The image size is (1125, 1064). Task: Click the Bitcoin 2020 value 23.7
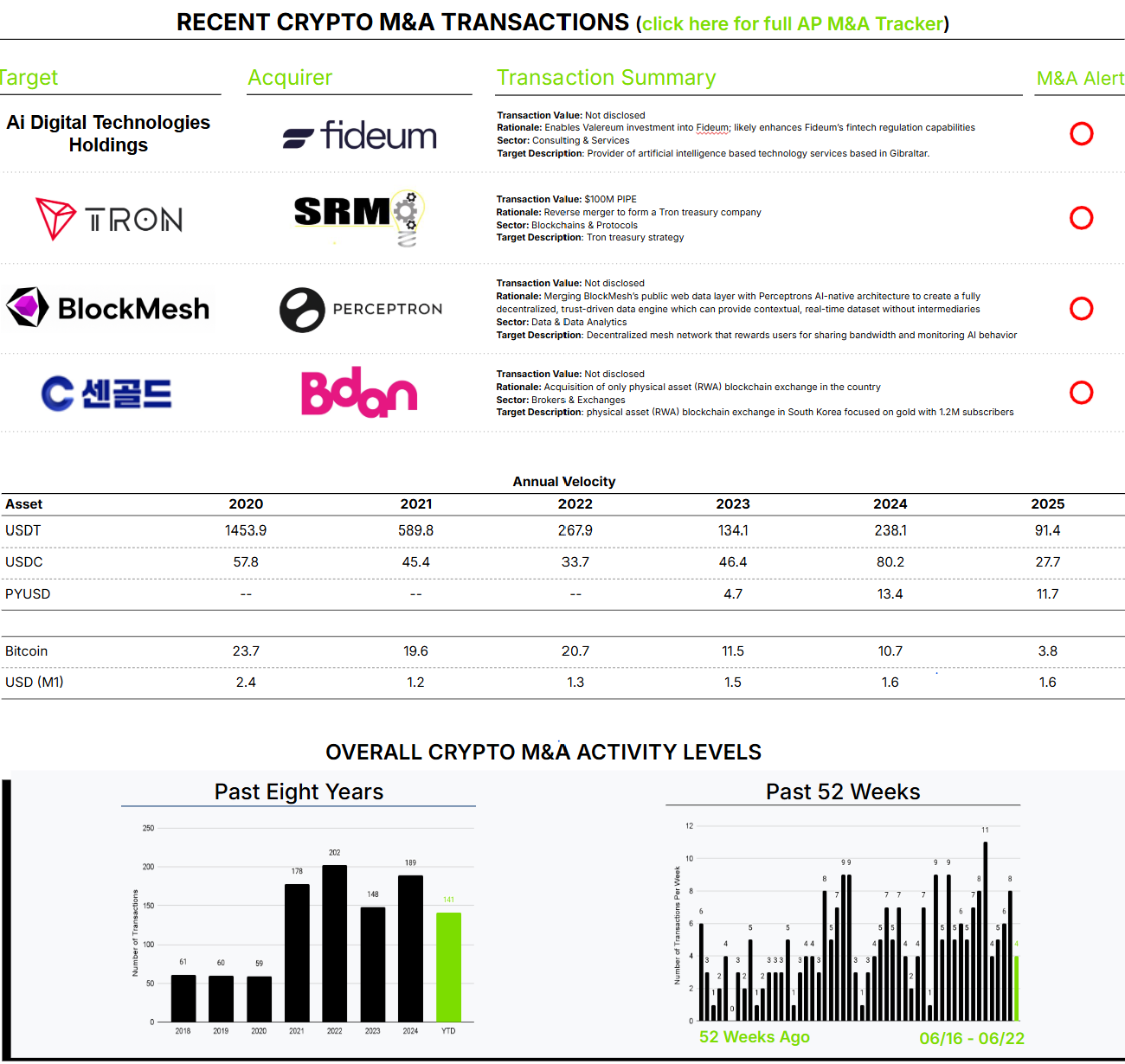pos(246,651)
